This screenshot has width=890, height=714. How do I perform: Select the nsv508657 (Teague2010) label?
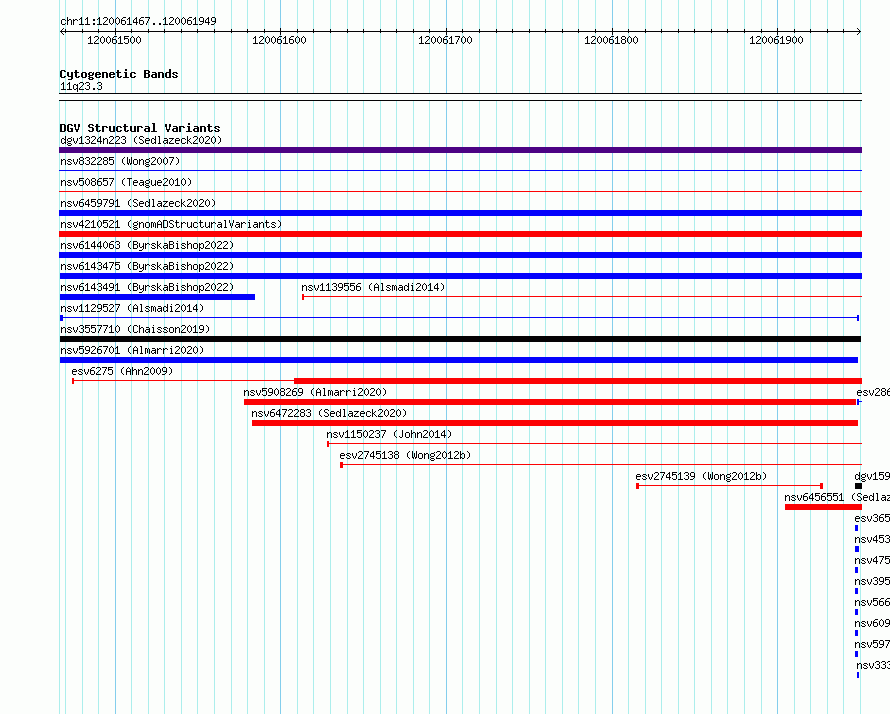coord(126,182)
